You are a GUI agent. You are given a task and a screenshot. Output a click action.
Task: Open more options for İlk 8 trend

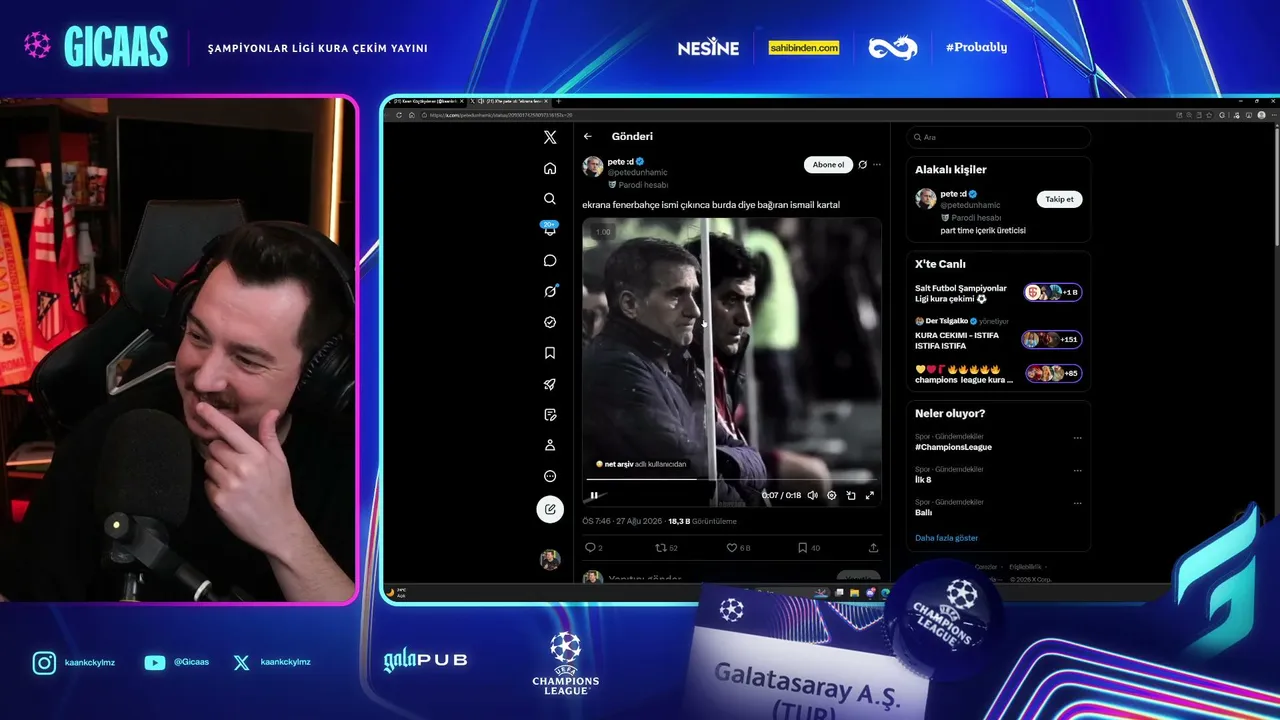[x=1077, y=470]
